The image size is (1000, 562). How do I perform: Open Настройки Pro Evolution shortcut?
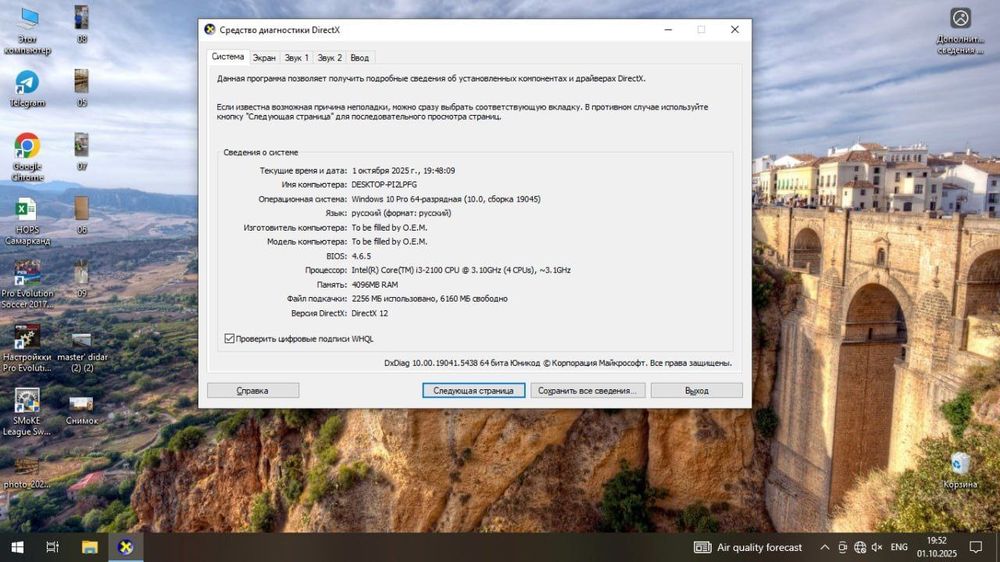[x=27, y=348]
